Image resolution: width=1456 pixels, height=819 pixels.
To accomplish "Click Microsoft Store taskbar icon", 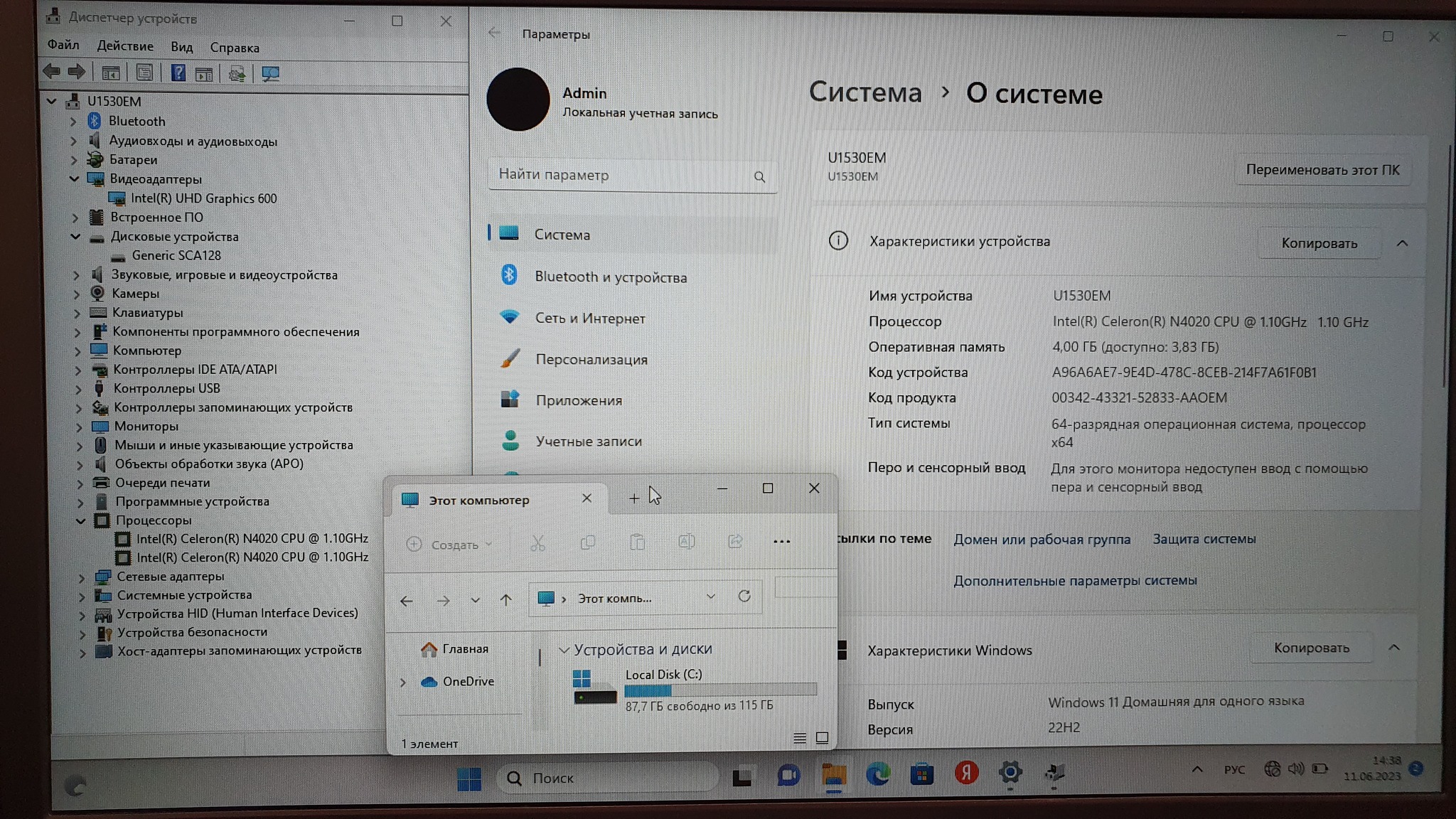I will pyautogui.click(x=922, y=774).
